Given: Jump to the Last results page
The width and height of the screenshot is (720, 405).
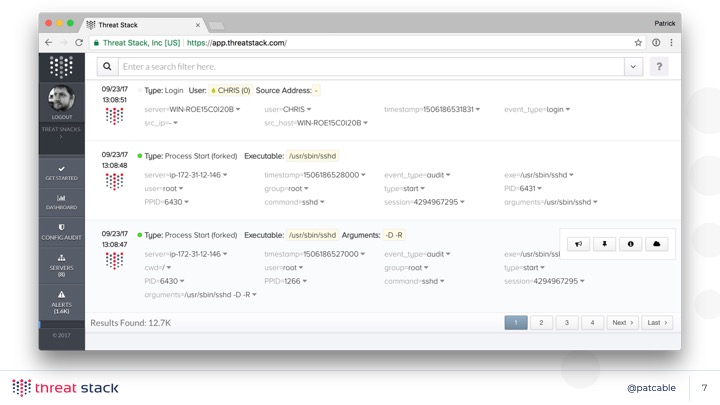Looking at the screenshot, I should point(657,323).
